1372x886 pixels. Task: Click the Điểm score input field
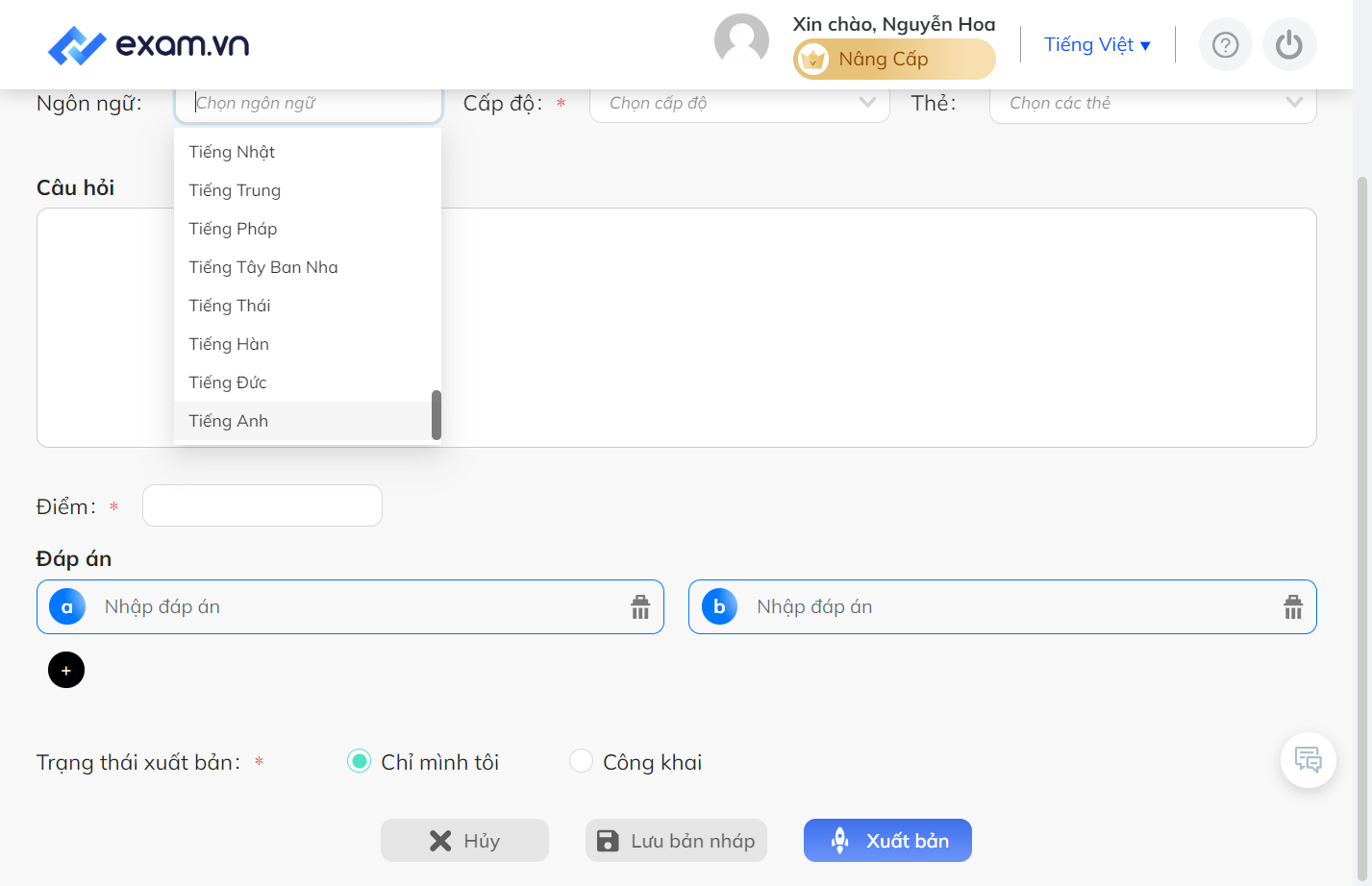262,505
